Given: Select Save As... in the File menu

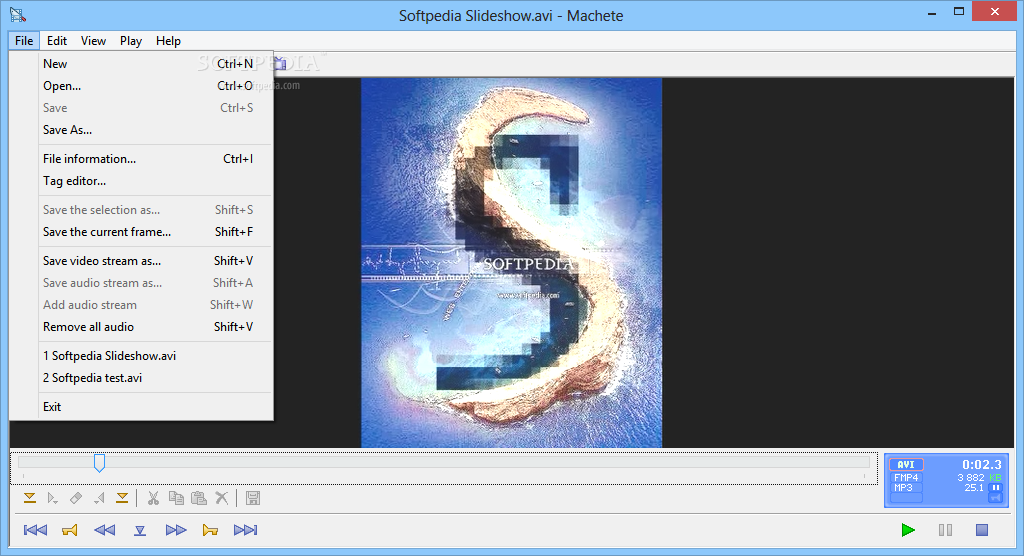Looking at the screenshot, I should tap(155, 130).
